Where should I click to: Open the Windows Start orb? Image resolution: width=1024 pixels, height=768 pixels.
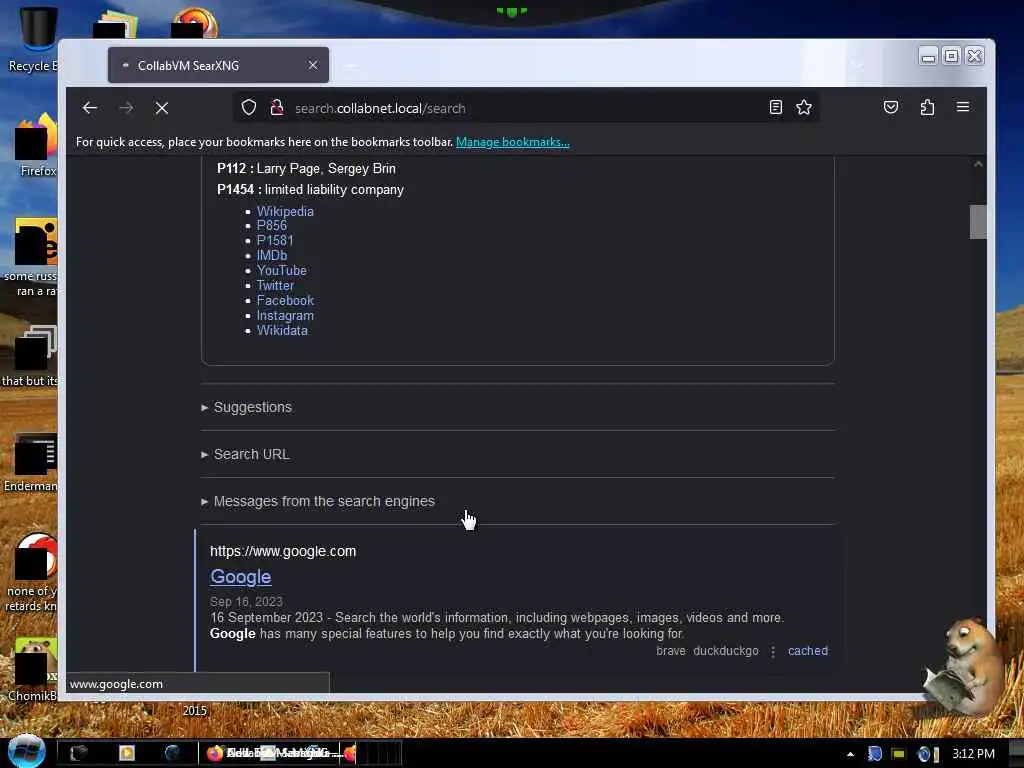point(26,751)
